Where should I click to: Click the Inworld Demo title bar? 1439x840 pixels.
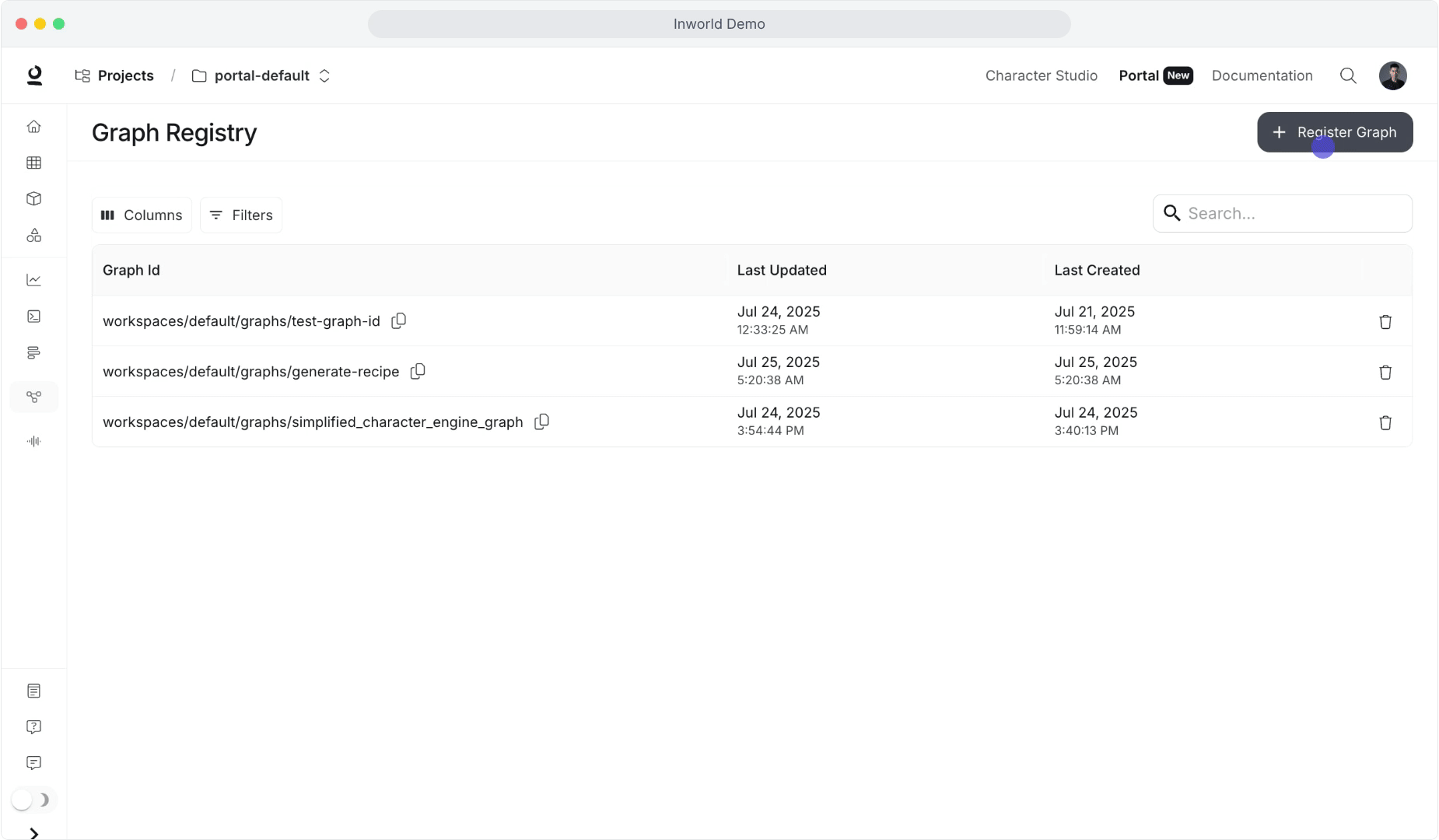[x=719, y=24]
